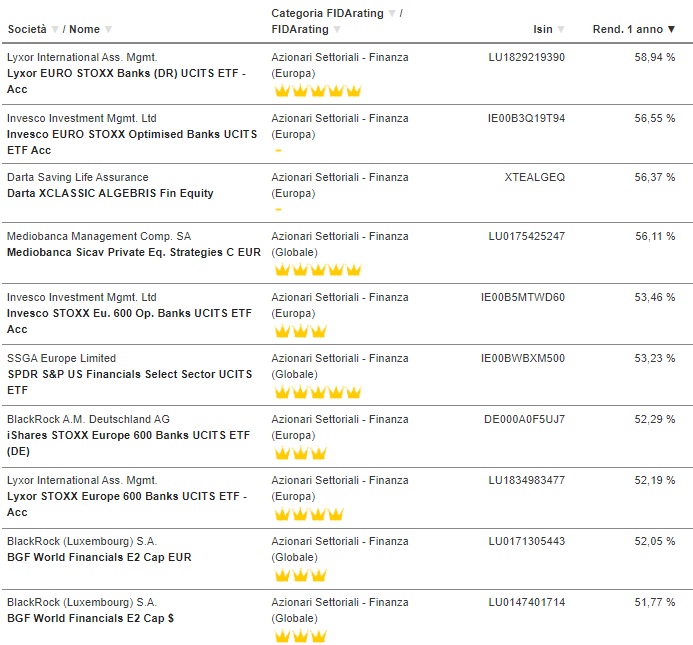This screenshot has height=645, width=693.
Task: Click three-crown rating of BGF World Financials E2 Cap $
Action: (x=300, y=636)
